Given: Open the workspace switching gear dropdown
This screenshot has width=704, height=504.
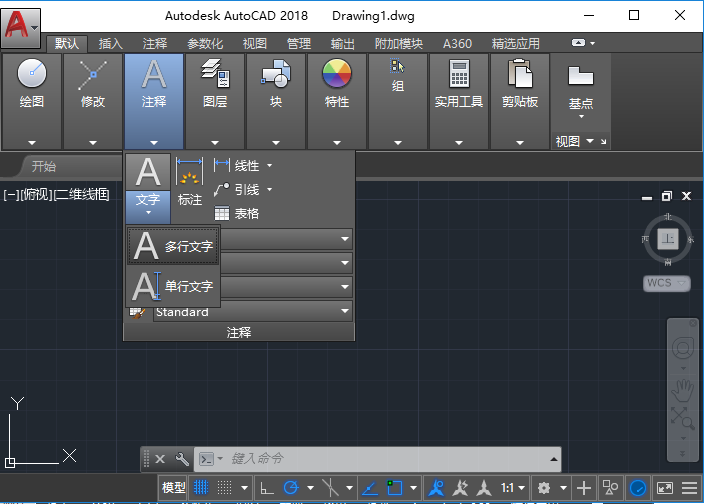Looking at the screenshot, I should [x=563, y=488].
